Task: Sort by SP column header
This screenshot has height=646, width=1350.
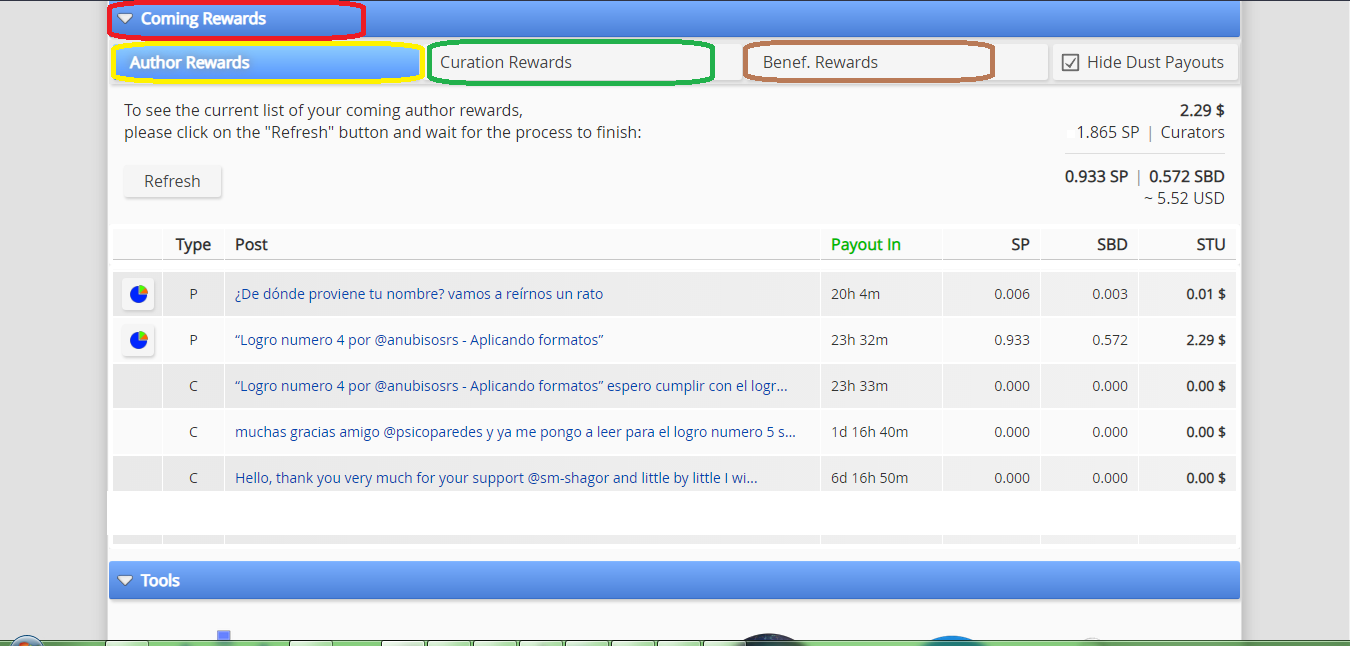Action: [x=1020, y=244]
